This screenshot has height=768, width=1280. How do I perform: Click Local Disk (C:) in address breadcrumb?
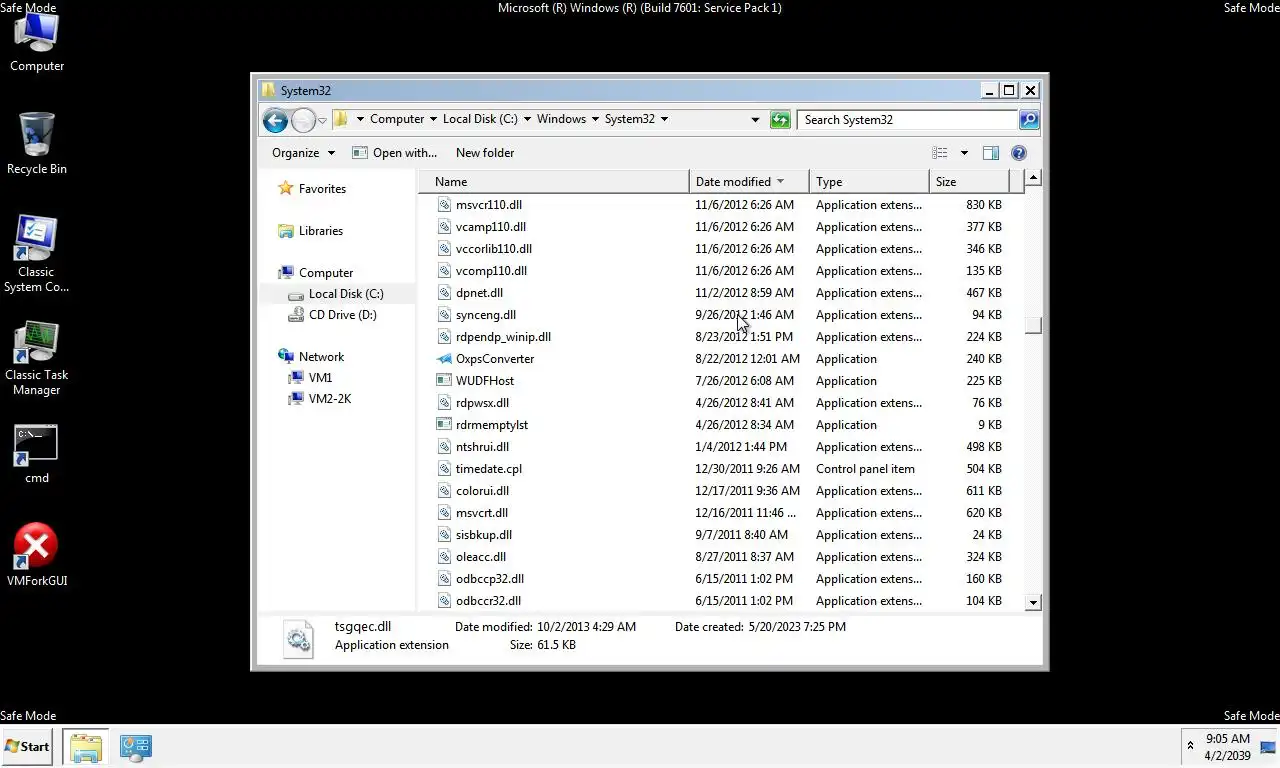tap(480, 119)
